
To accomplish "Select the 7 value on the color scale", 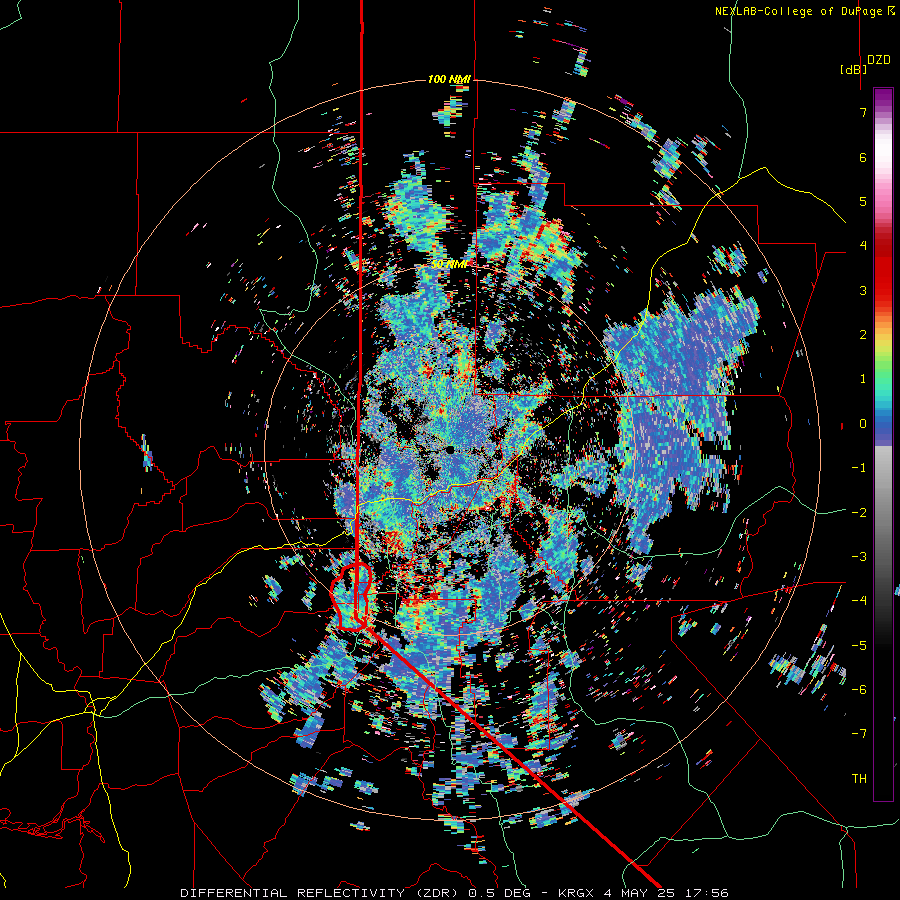I will pyautogui.click(x=863, y=112).
